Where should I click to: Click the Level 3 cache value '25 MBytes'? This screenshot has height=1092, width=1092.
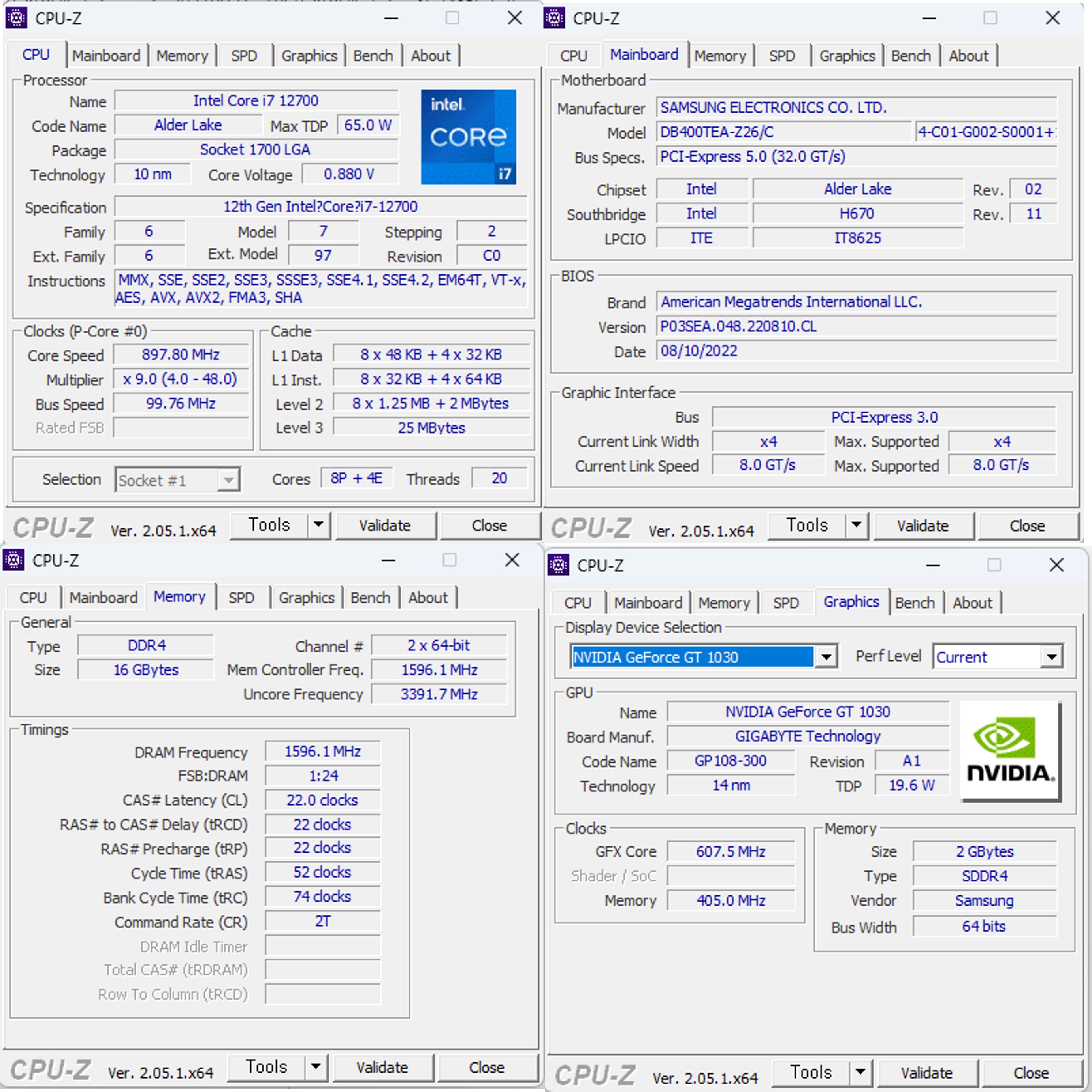tap(431, 427)
